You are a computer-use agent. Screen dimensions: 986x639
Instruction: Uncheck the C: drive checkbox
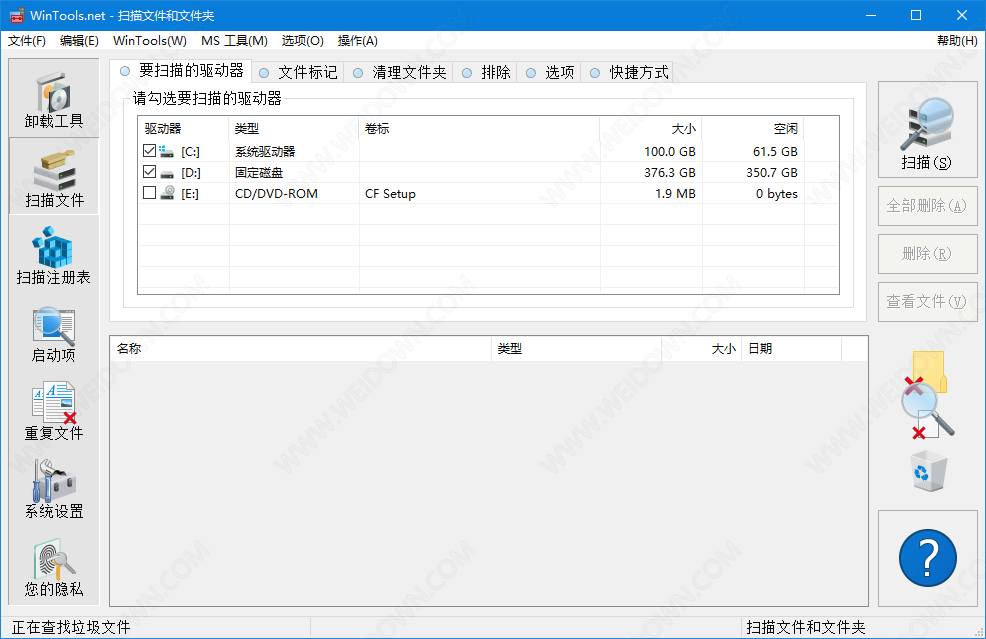tap(150, 150)
